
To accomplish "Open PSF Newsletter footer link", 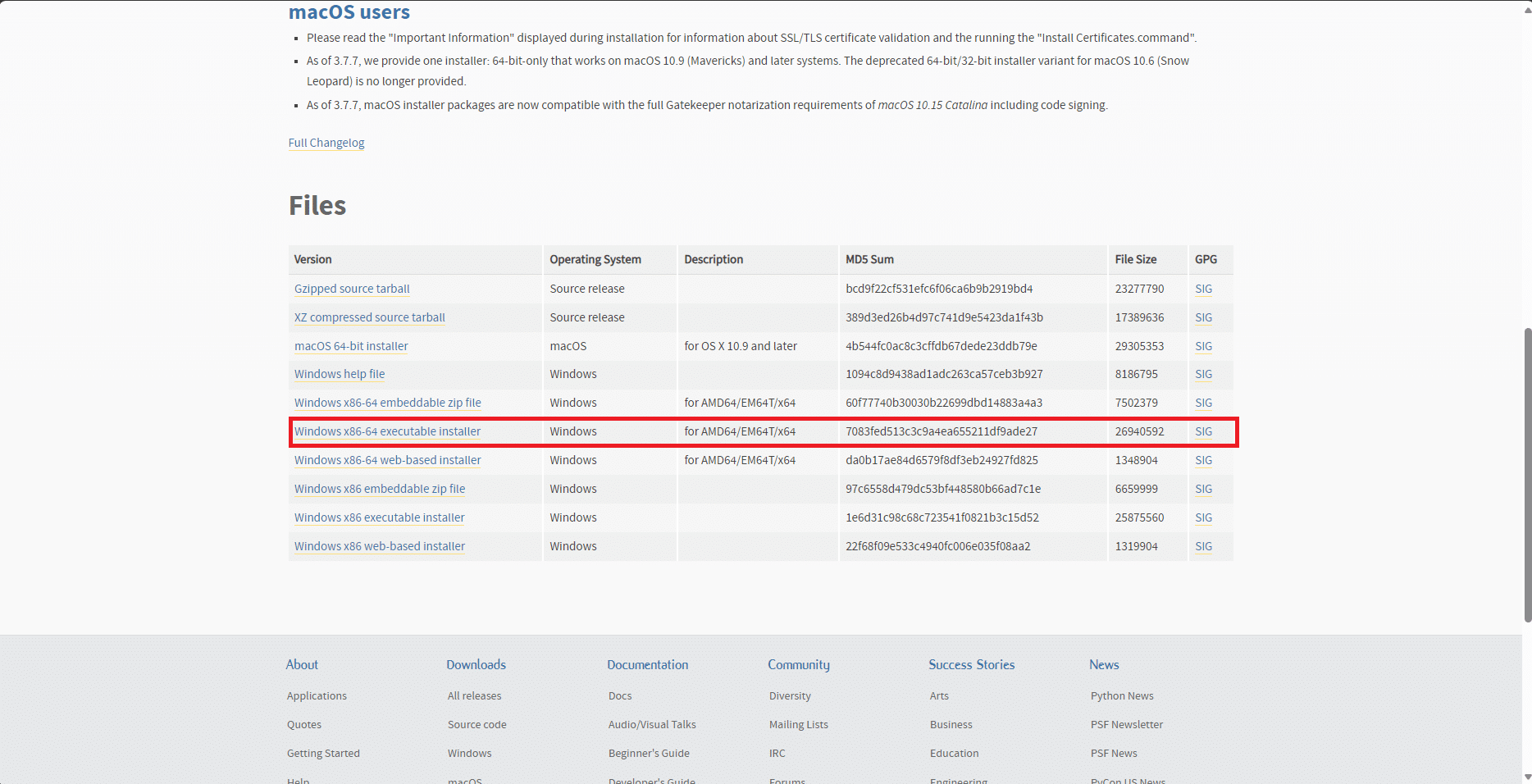I will (x=1127, y=724).
